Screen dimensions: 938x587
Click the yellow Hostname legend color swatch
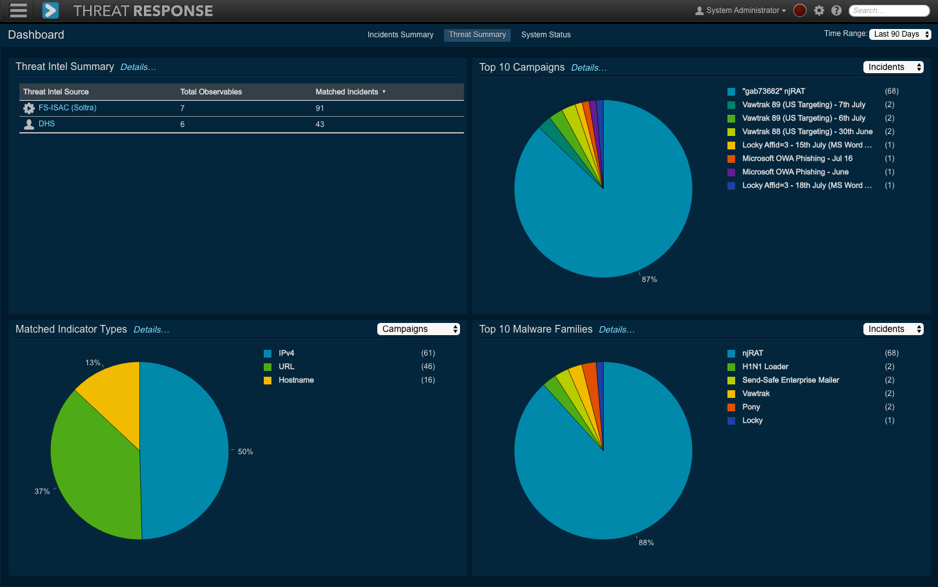coord(267,381)
